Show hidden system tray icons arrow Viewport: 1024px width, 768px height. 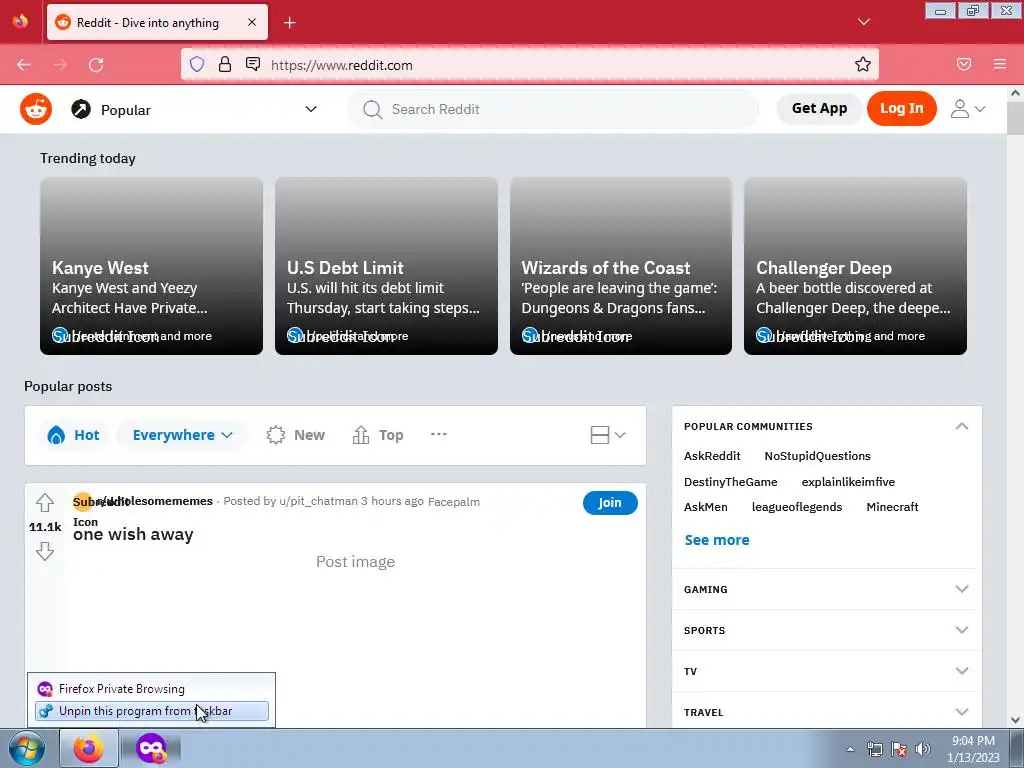click(850, 749)
